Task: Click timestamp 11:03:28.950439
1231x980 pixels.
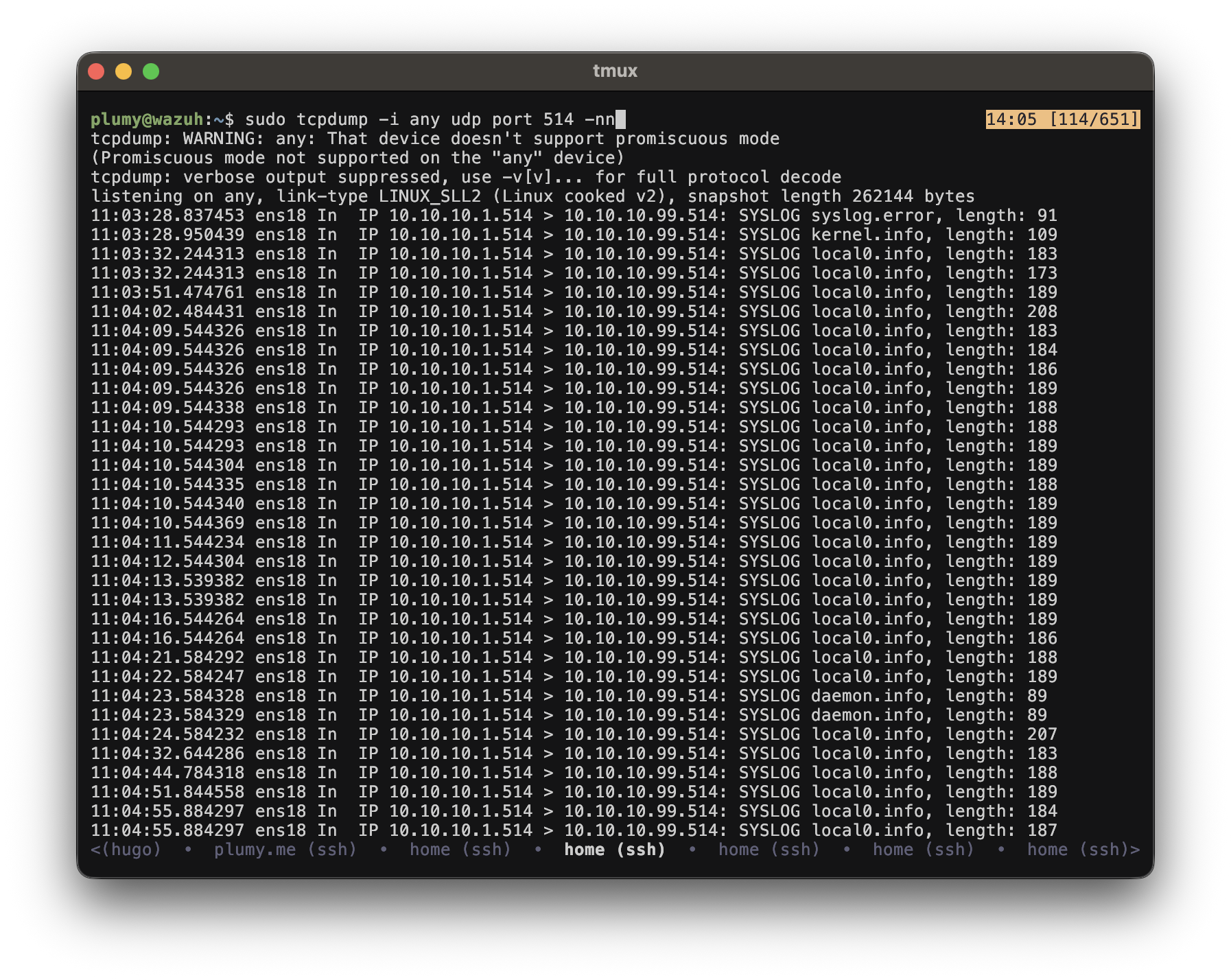Action: point(167,235)
